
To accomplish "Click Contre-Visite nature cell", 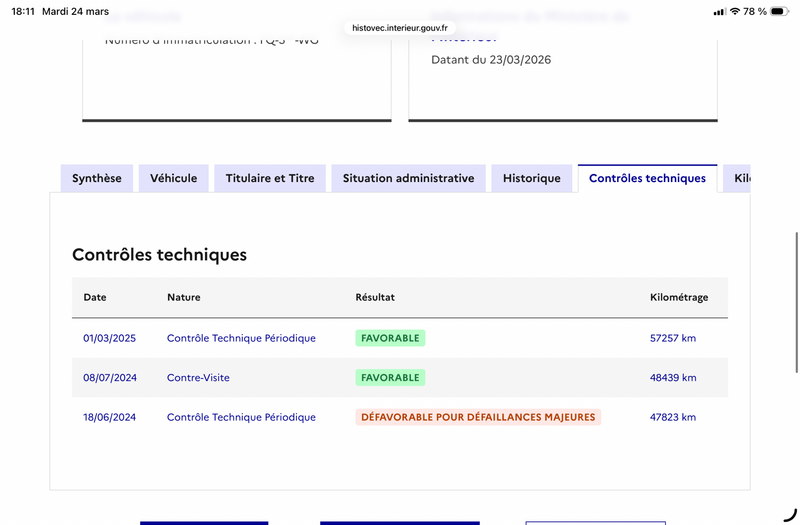I will tap(198, 378).
